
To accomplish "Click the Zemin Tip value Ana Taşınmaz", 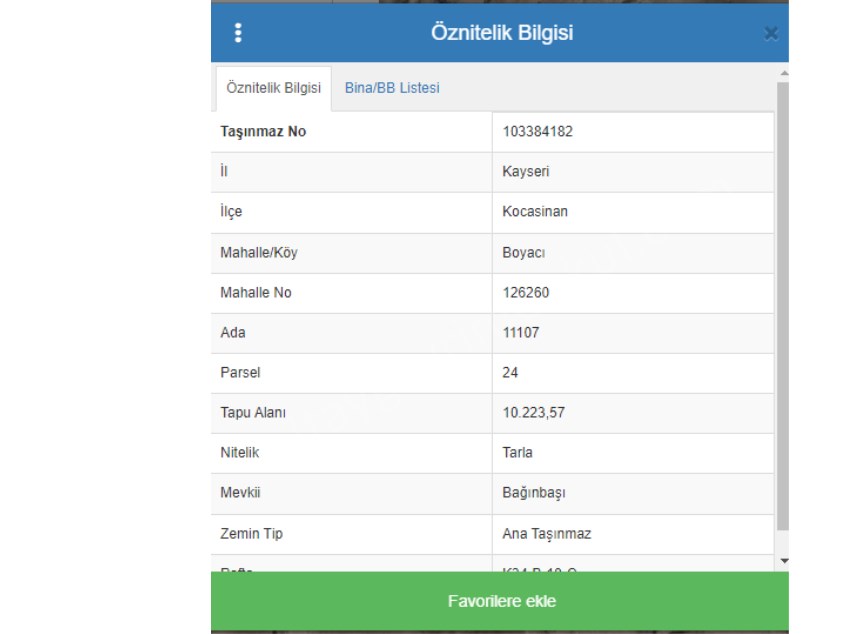I will pyautogui.click(x=546, y=534).
